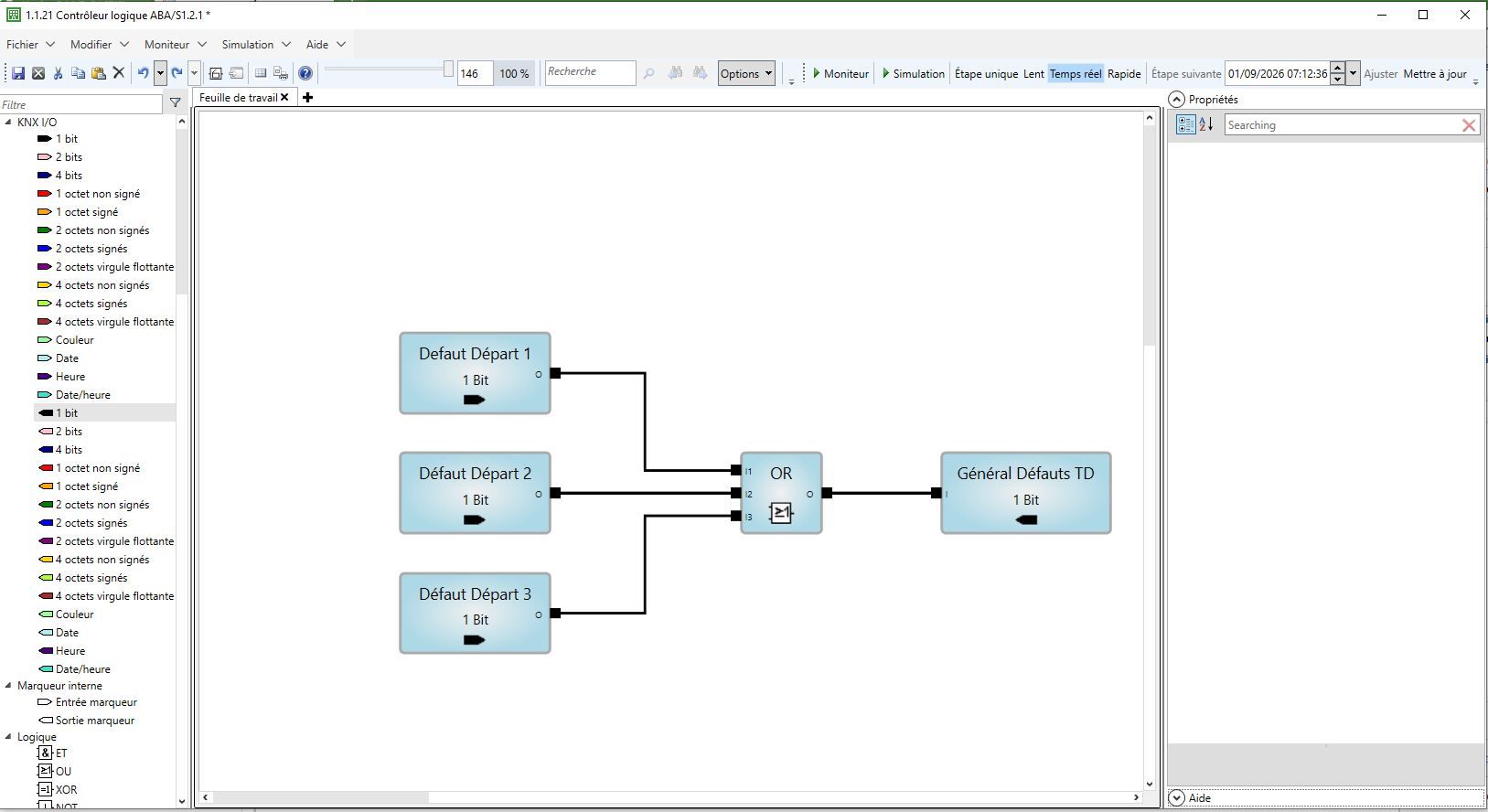Collapse the Propriétés panel chevron
Image resolution: width=1488 pixels, height=812 pixels.
pos(1177,99)
